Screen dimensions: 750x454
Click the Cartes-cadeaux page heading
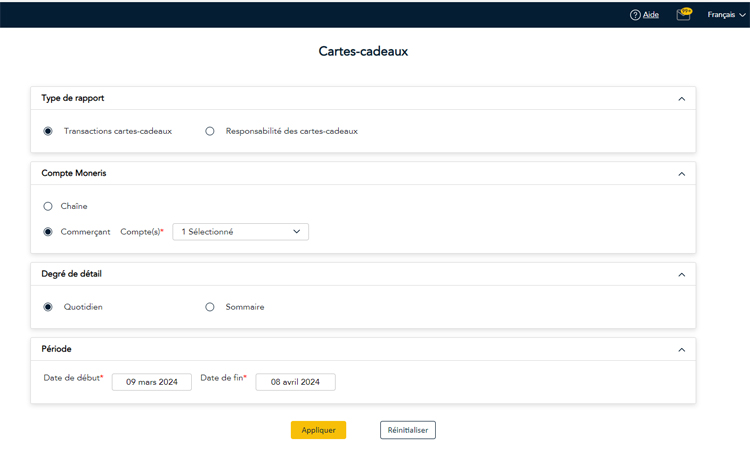(x=363, y=51)
